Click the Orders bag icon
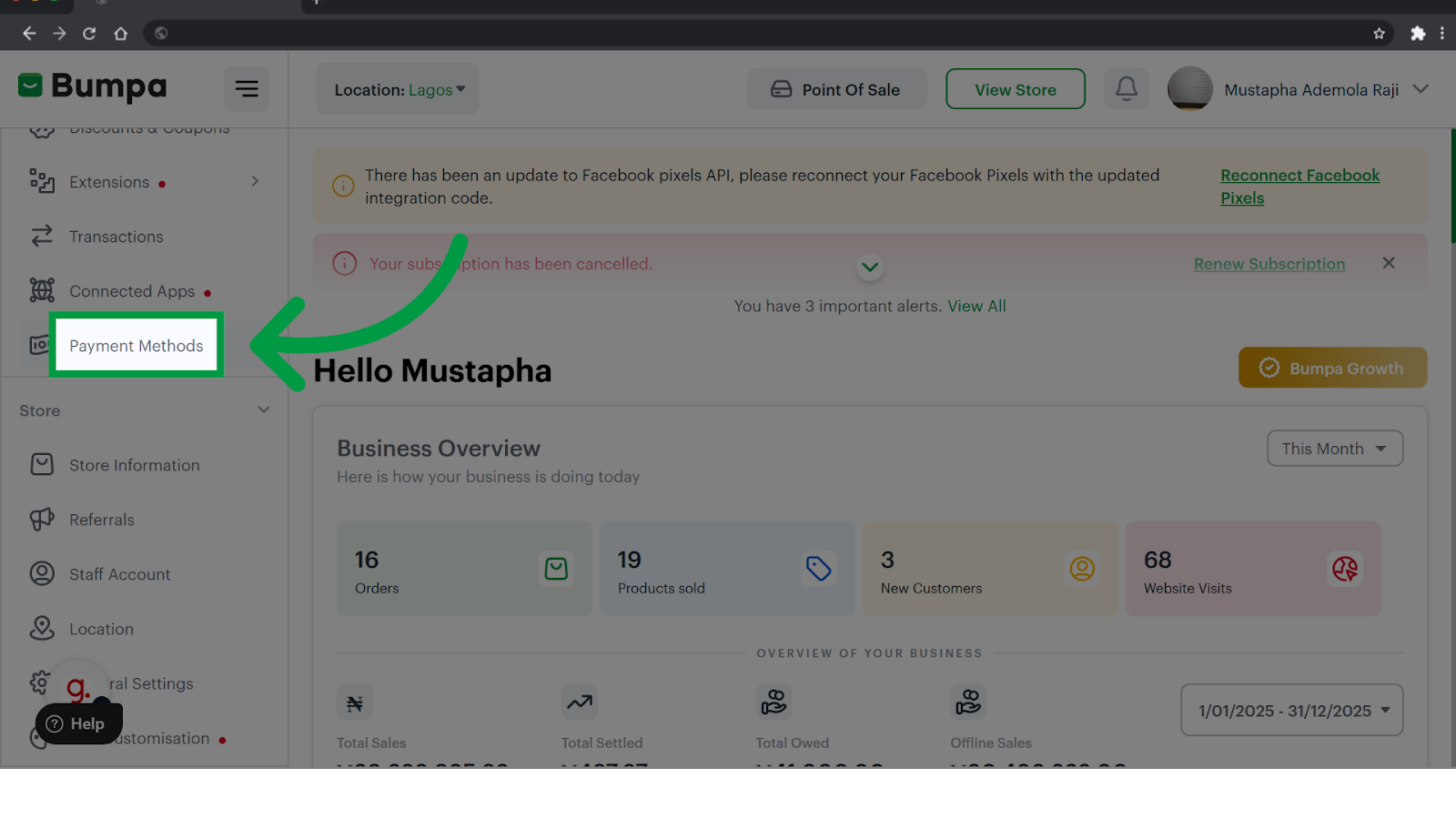This screenshot has height=819, width=1456. pyautogui.click(x=556, y=569)
